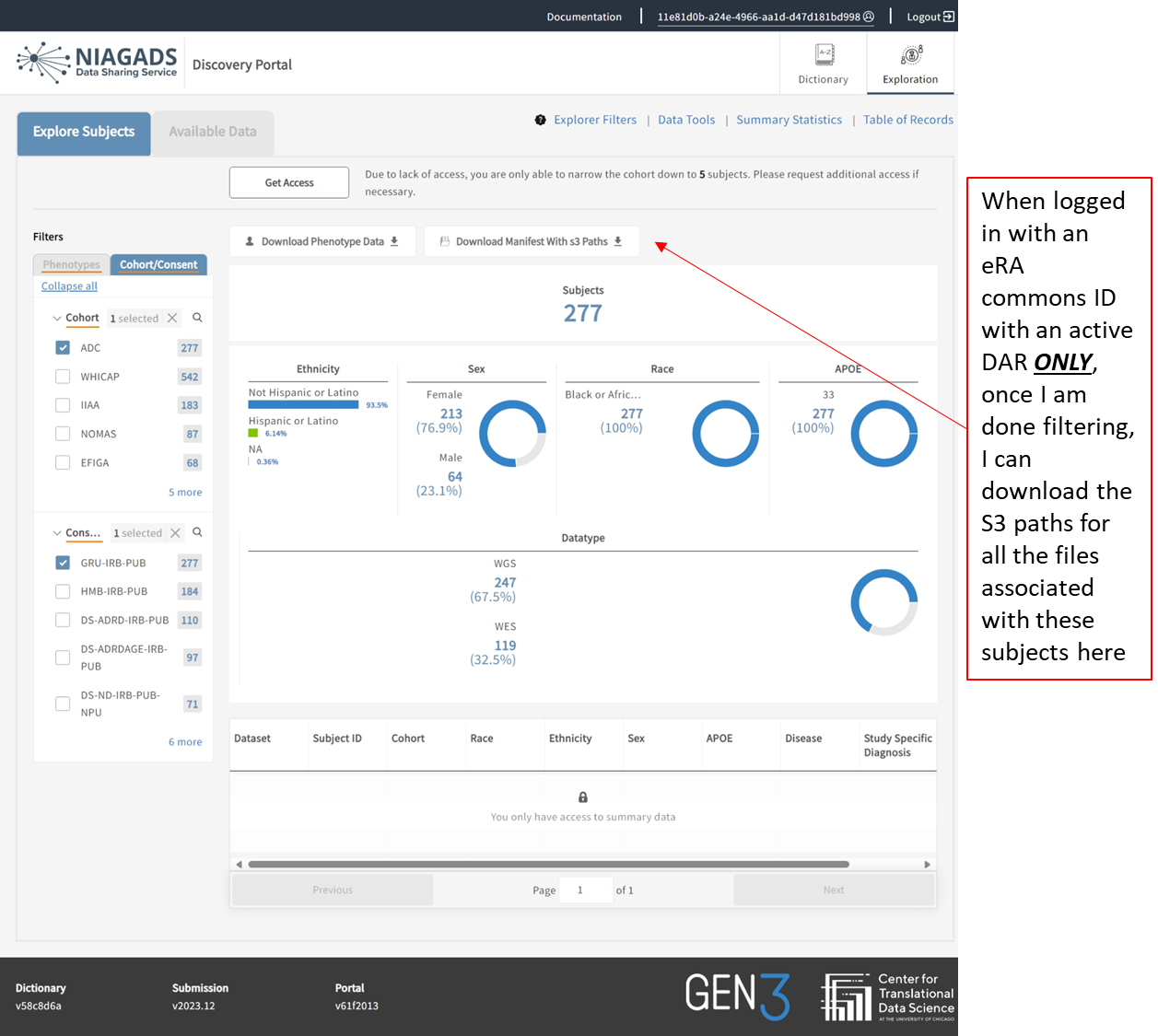Screen dimensions: 1158x1036
Task: Show 5 more cohort options
Action: (x=185, y=493)
